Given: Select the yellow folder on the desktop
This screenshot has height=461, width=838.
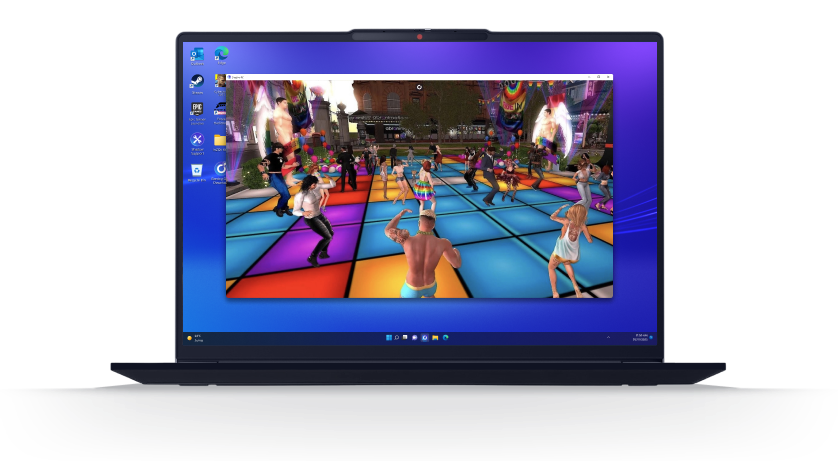Looking at the screenshot, I should click(220, 142).
